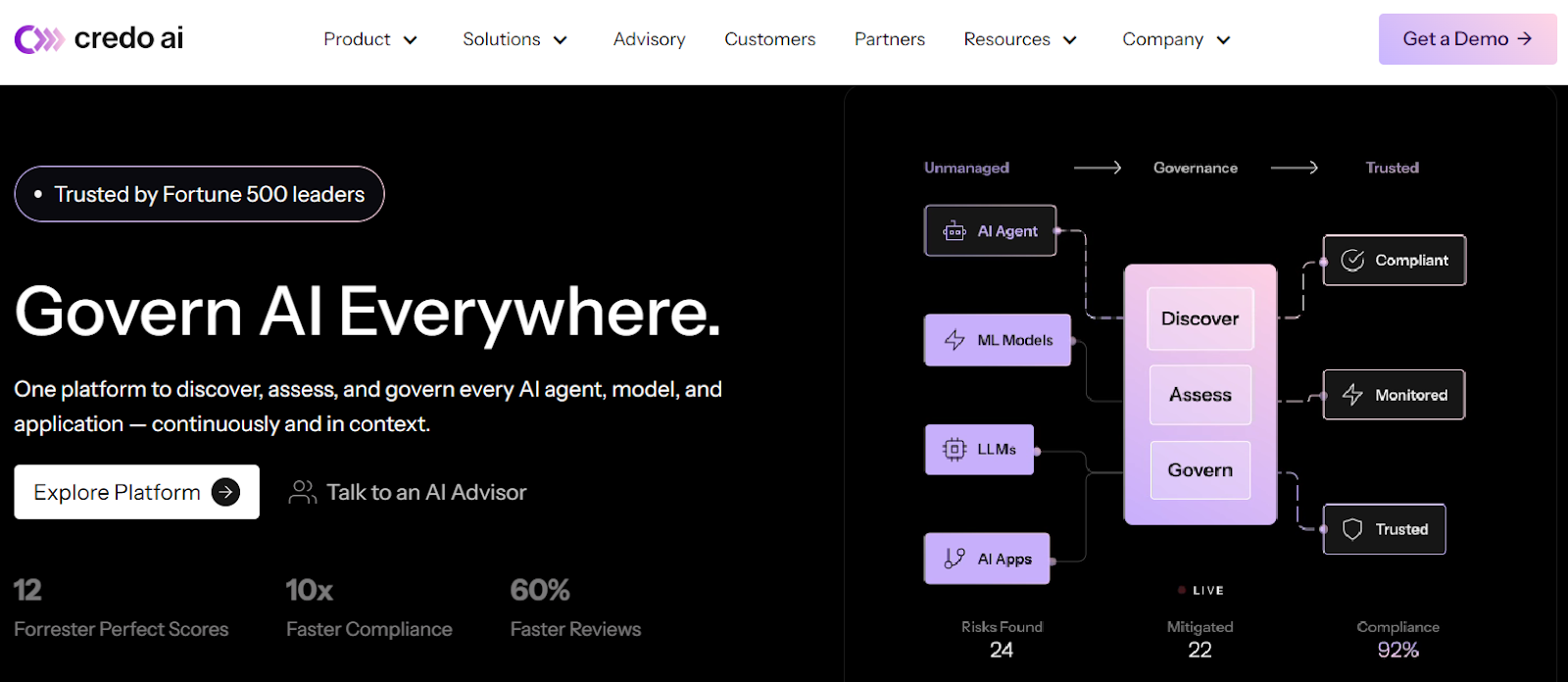
Task: Click the Get a Demo button
Action: click(1468, 39)
